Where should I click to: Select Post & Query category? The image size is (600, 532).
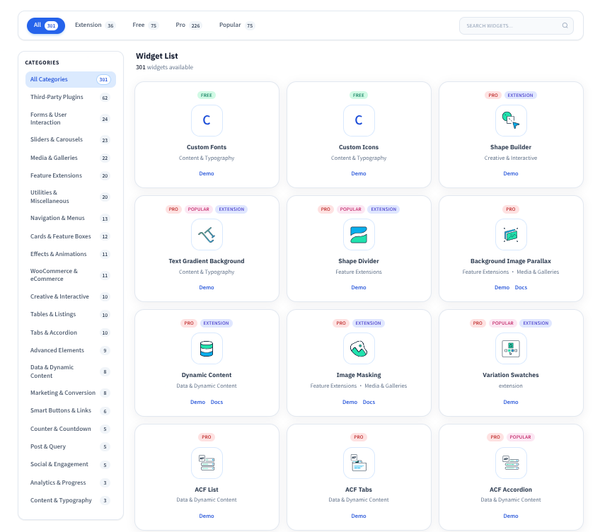pos(70,447)
